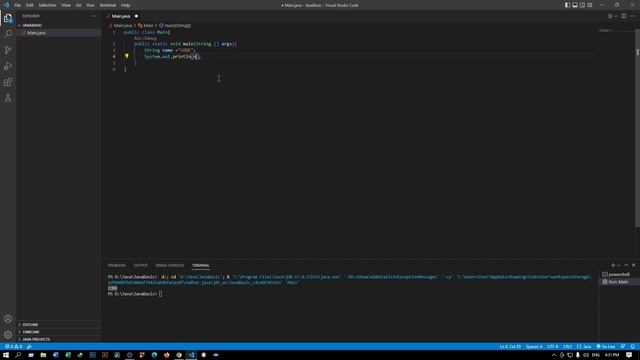
Task: Open the Selection menu
Action: click(47, 5)
